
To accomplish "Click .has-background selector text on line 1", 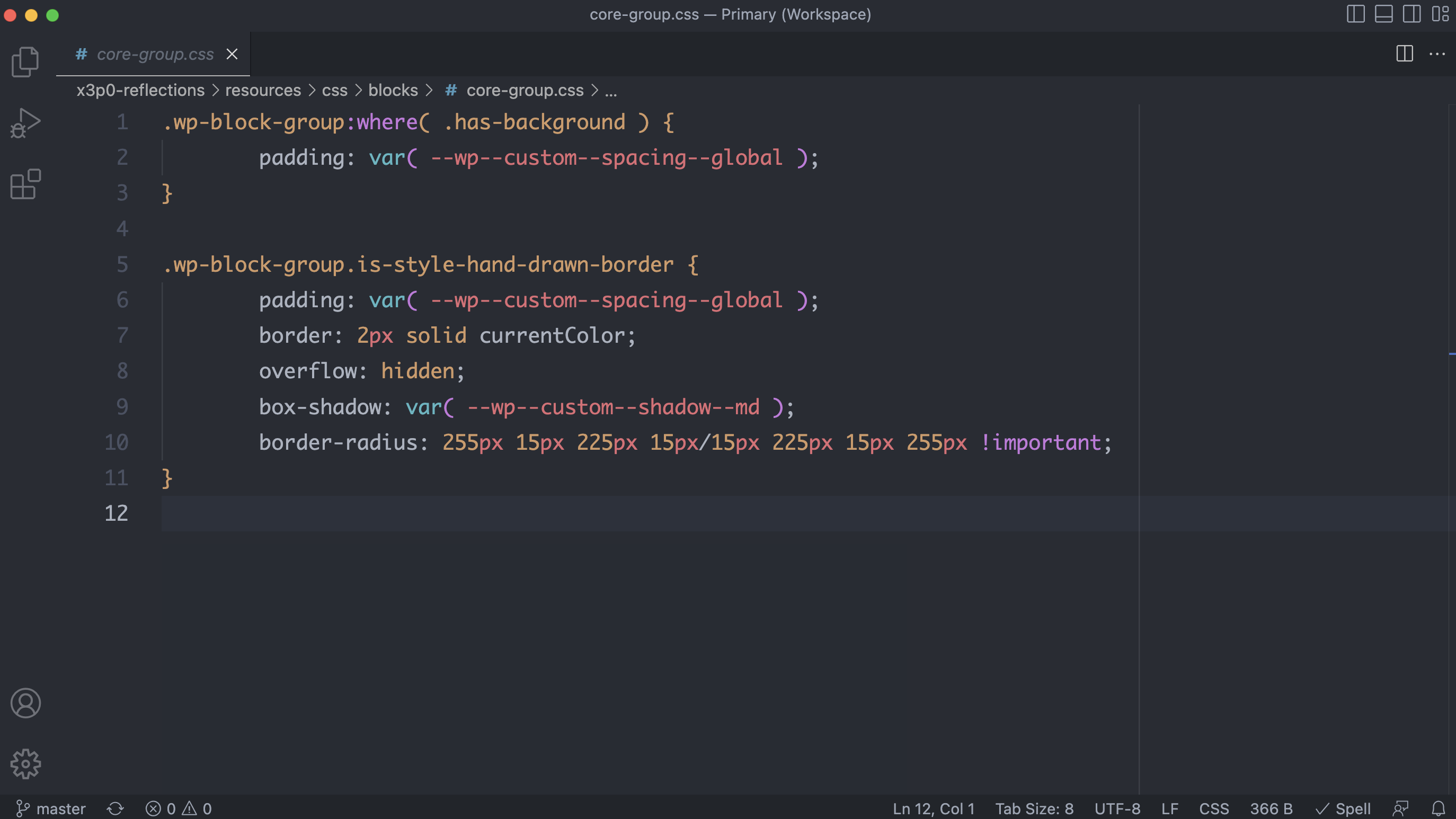I will coord(535,122).
